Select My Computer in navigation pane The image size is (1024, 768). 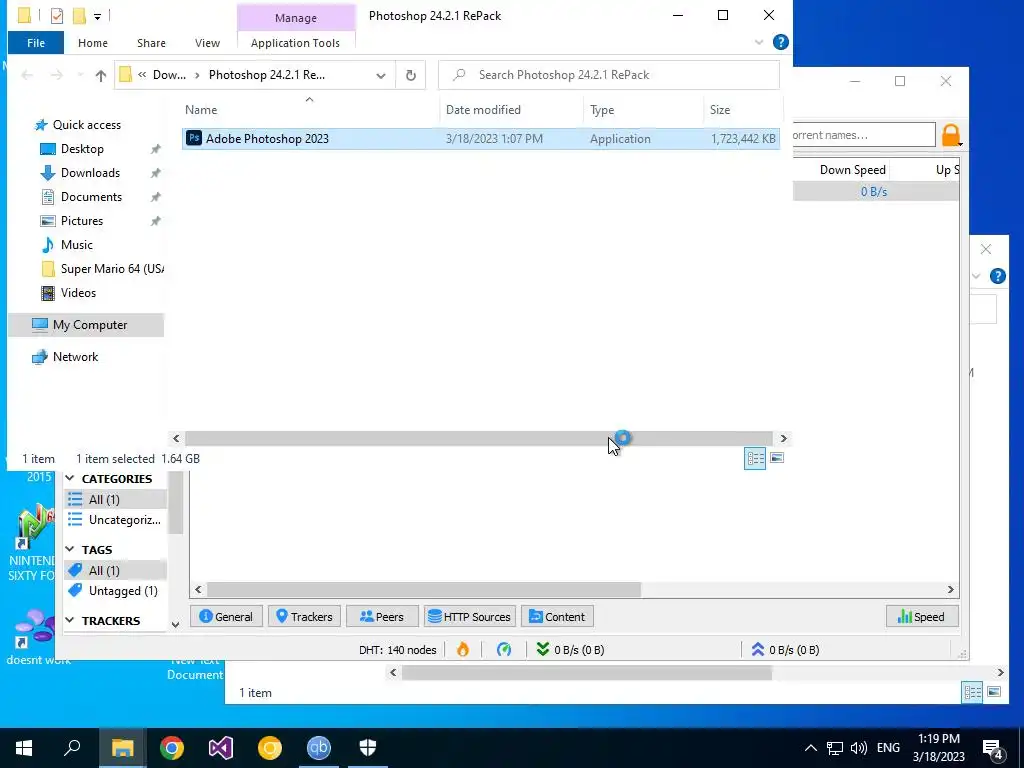89,325
